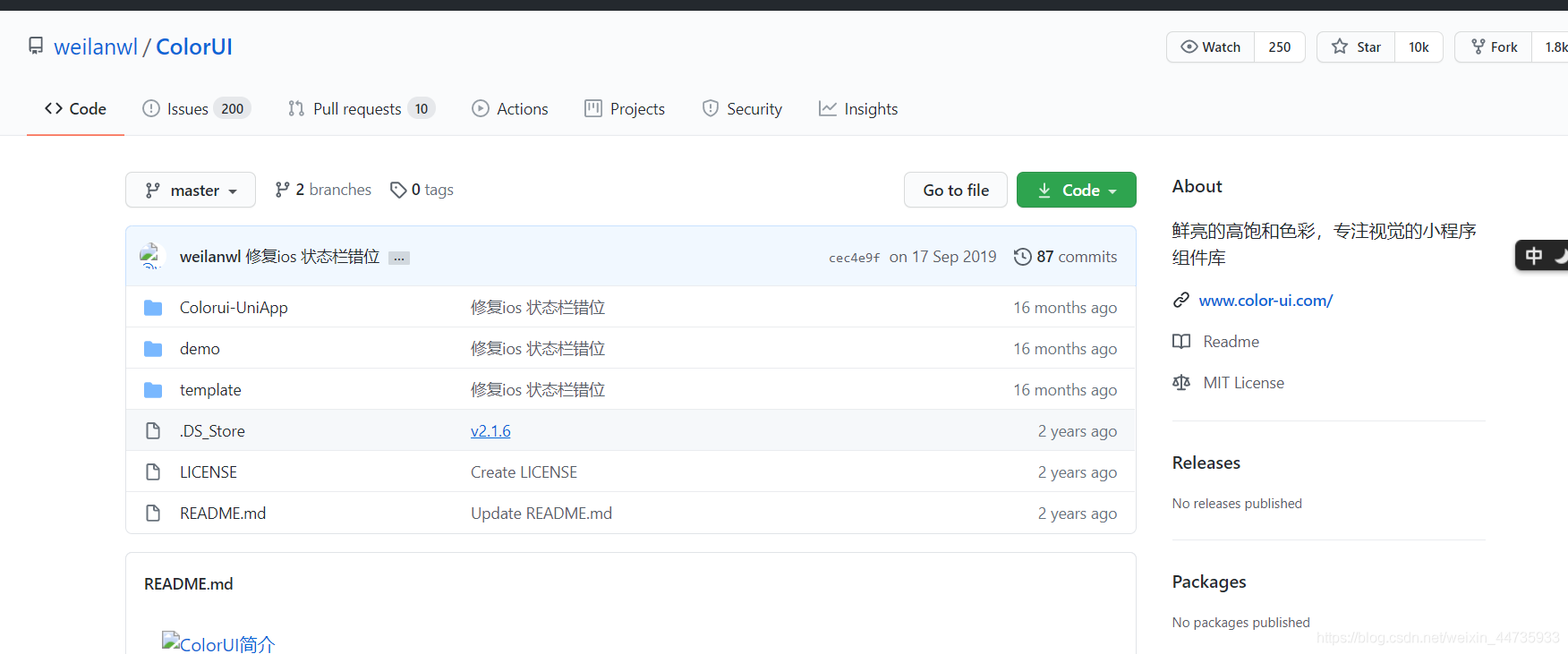Image resolution: width=1568 pixels, height=654 pixels.
Task: Click the folder icon for demo
Action: (153, 349)
